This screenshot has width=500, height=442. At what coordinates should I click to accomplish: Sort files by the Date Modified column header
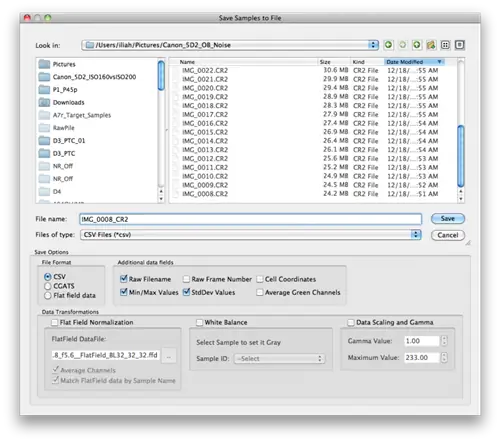pyautogui.click(x=414, y=62)
